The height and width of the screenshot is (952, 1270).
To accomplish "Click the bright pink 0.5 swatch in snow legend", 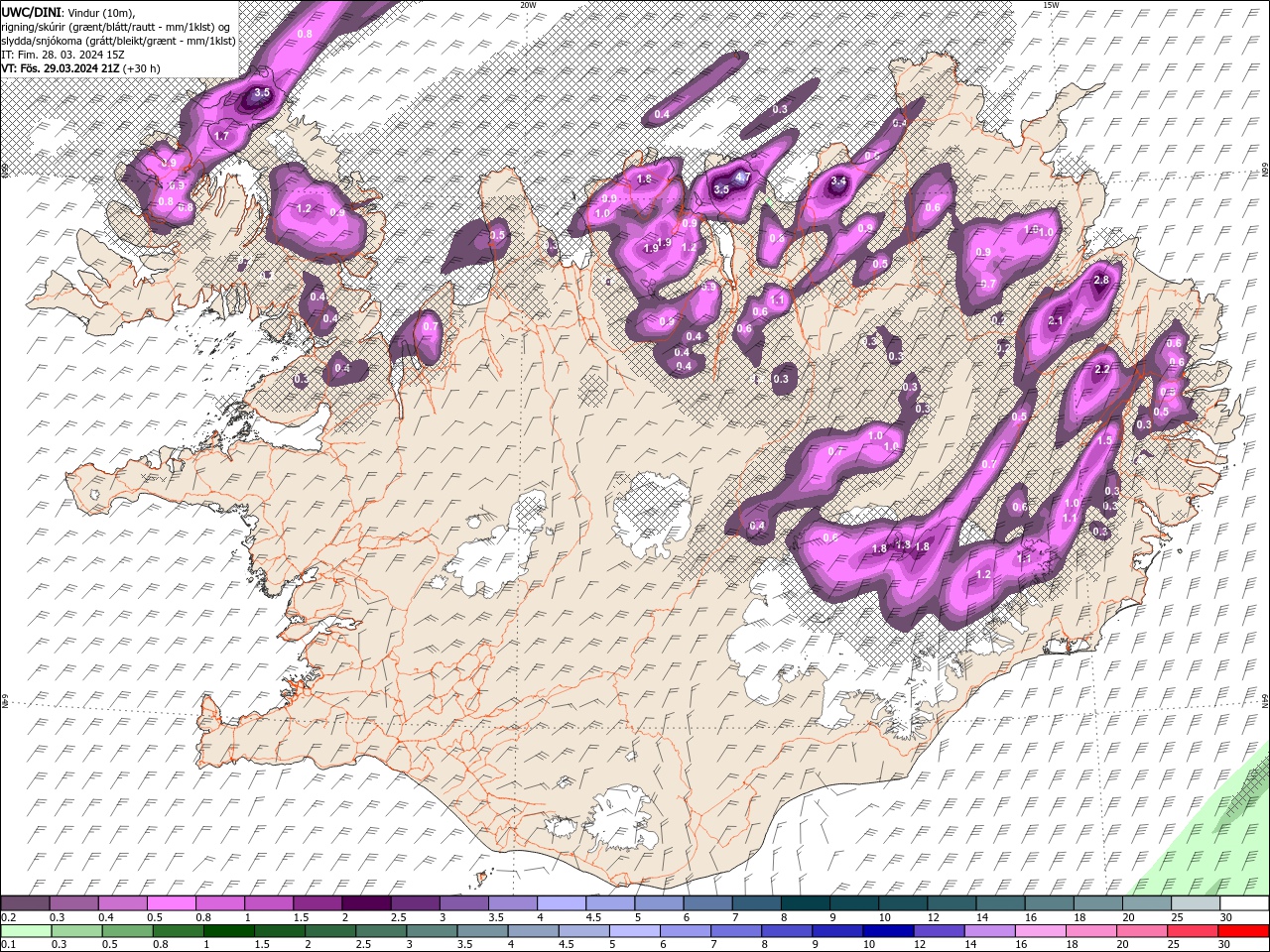I will click(171, 903).
